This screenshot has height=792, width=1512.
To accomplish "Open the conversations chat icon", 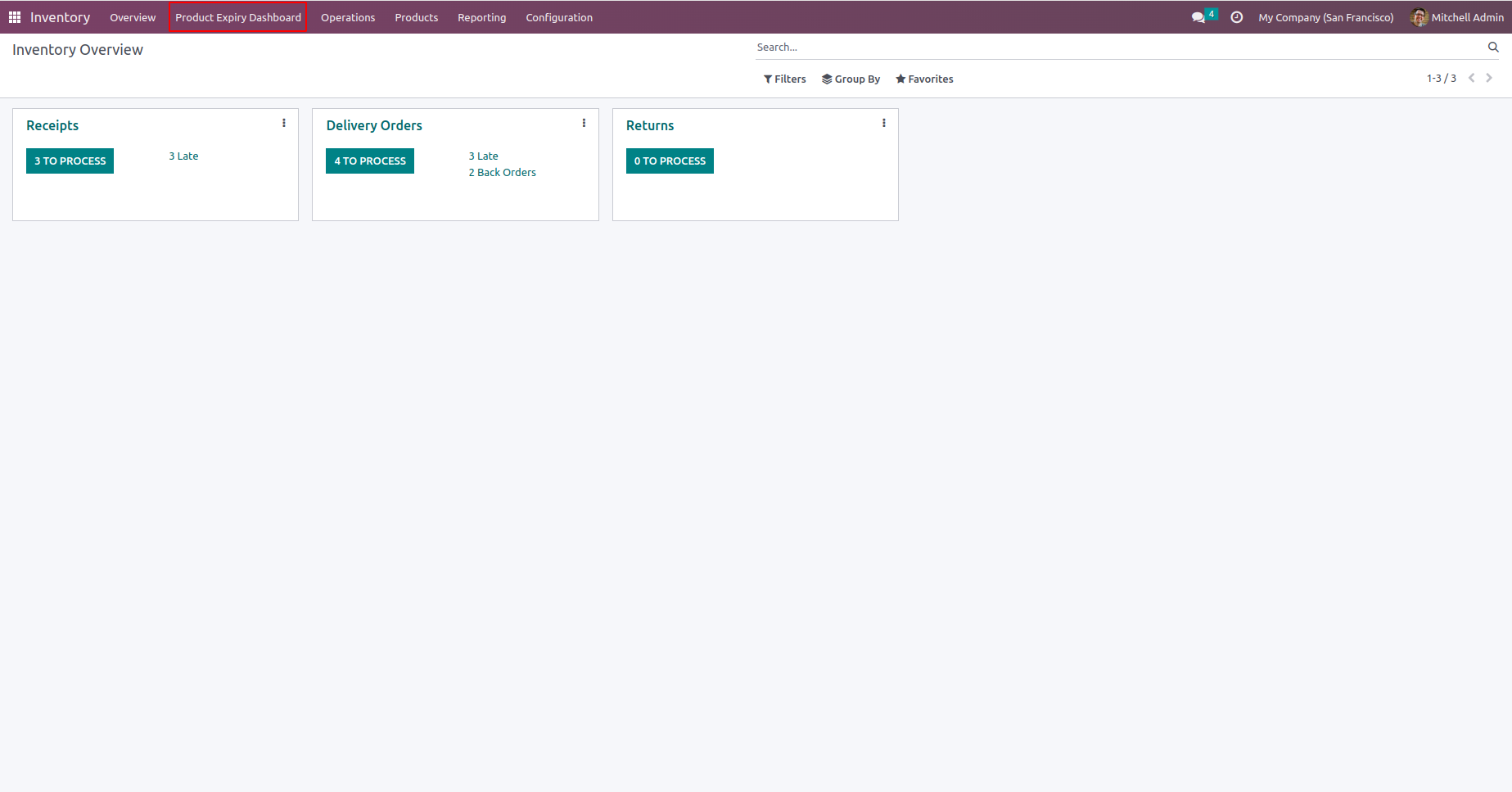I will [1198, 17].
